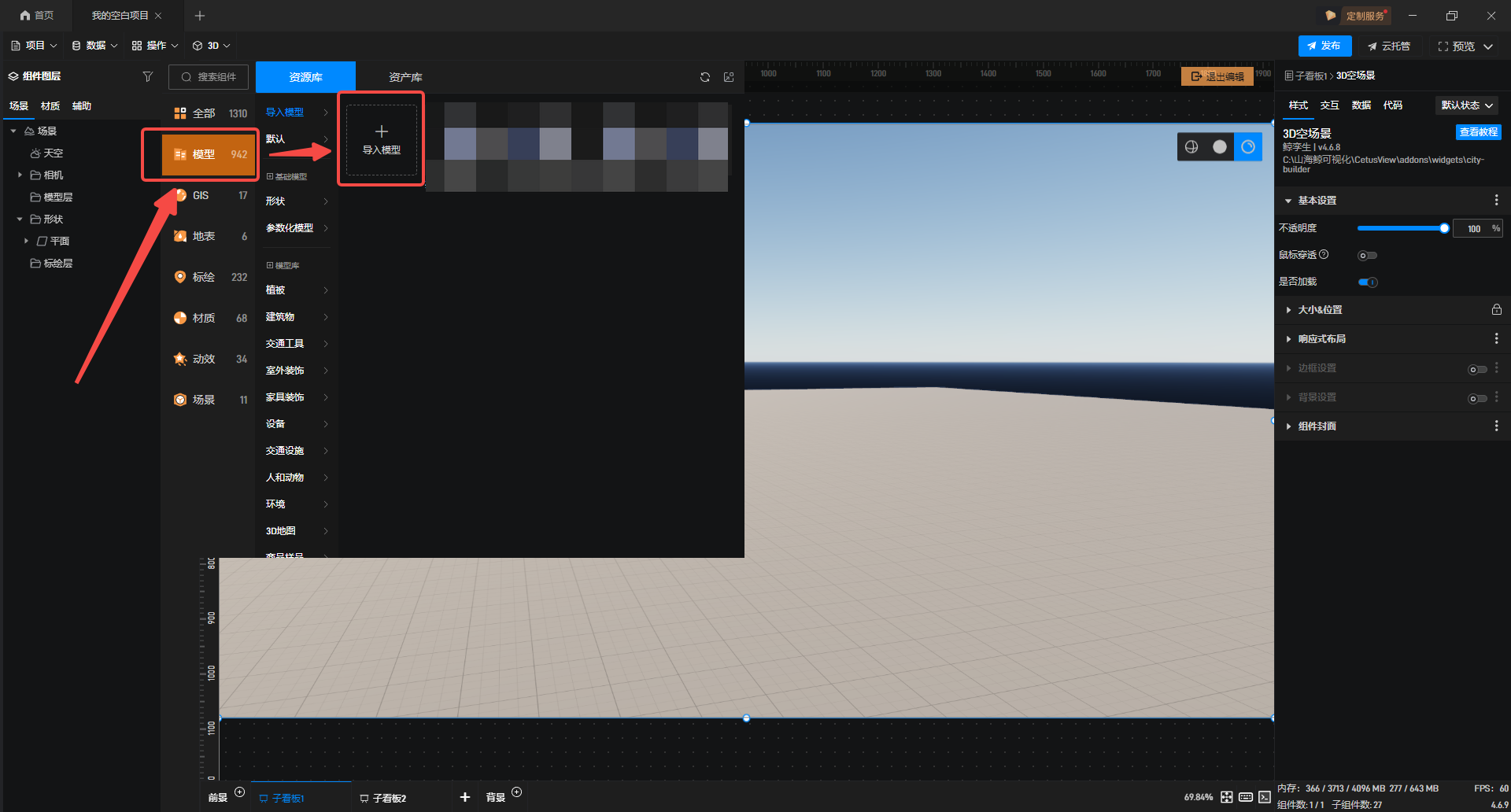Enable the 边框设置 toggle
1511x812 pixels.
tap(1476, 369)
